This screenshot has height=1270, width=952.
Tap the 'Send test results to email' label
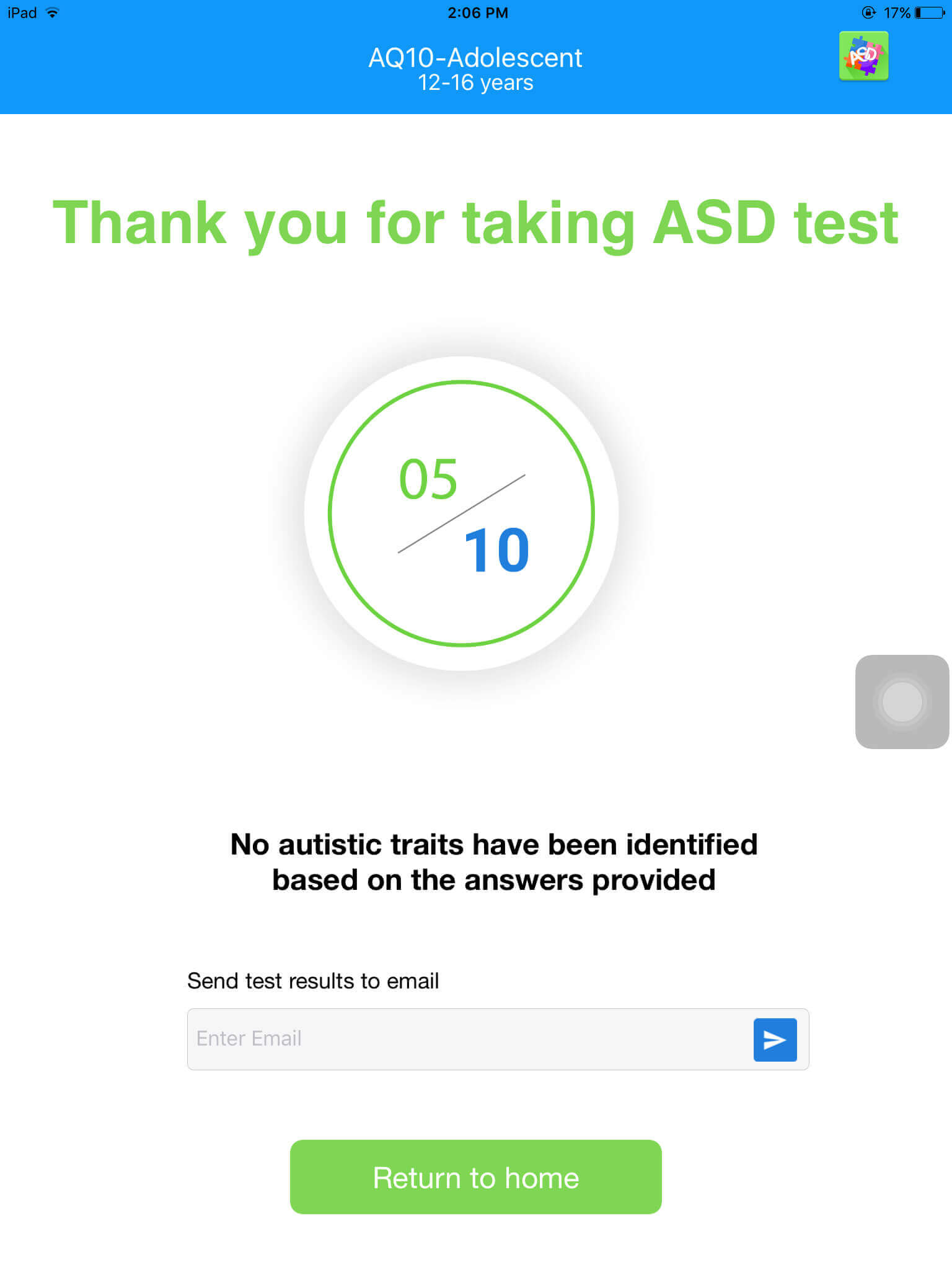(313, 981)
